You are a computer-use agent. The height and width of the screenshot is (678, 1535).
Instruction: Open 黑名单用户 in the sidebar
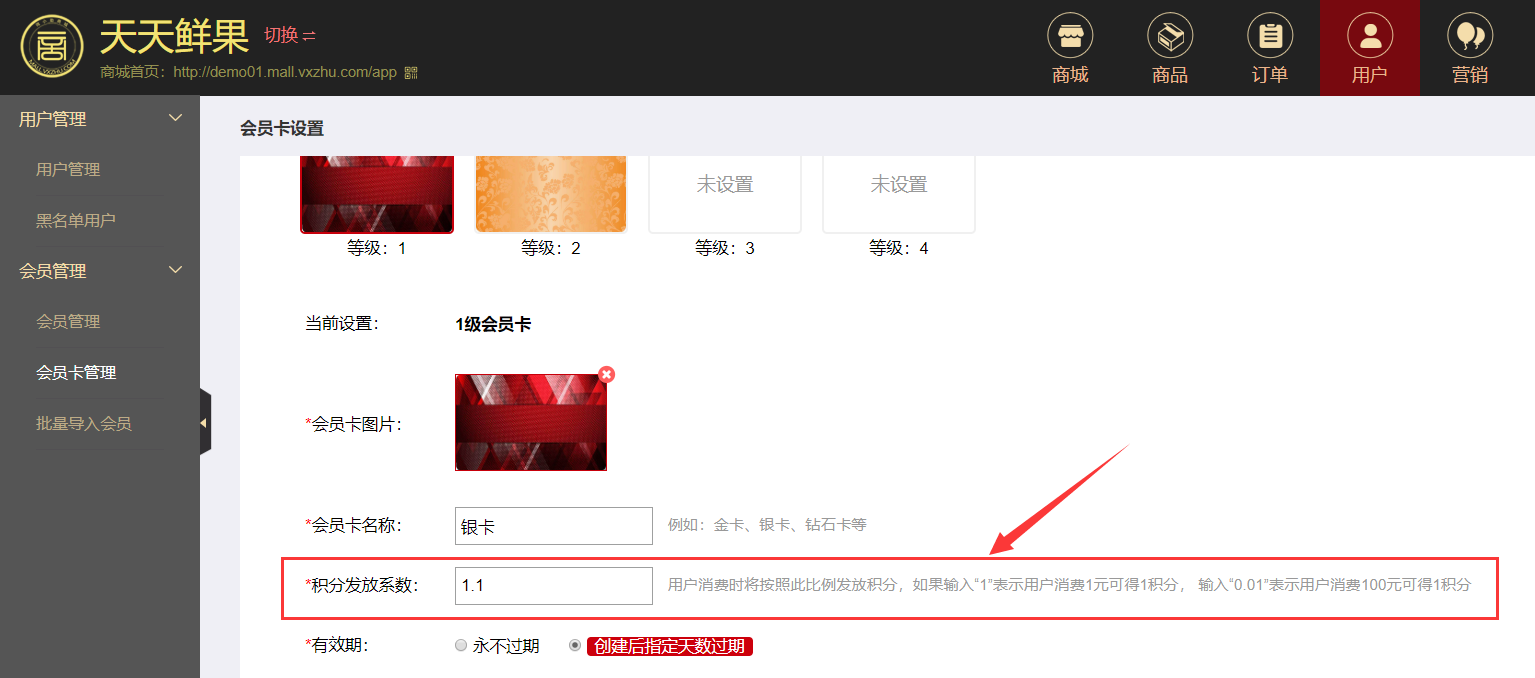[x=76, y=220]
